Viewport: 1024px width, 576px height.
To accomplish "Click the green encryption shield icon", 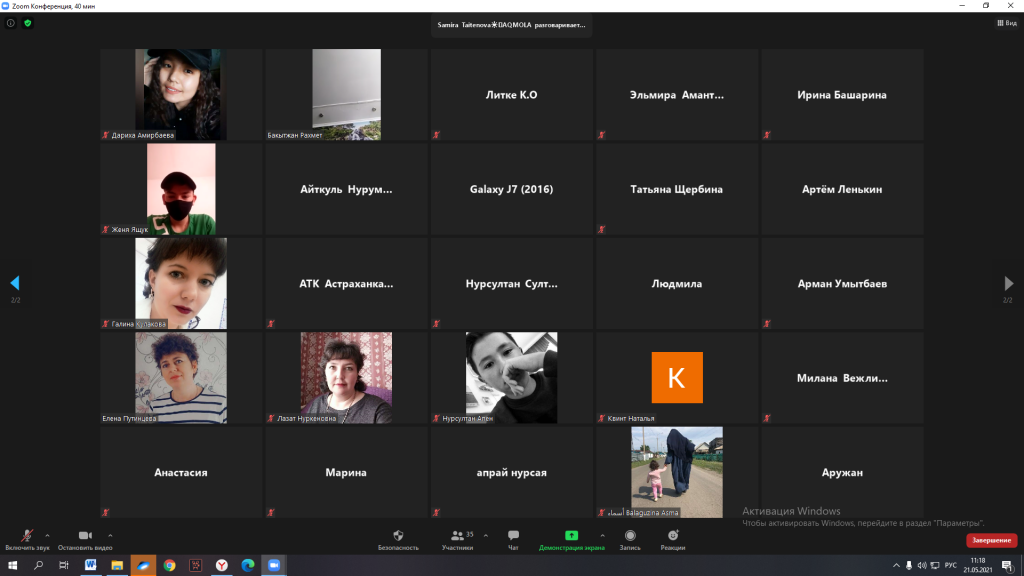I will [x=28, y=22].
